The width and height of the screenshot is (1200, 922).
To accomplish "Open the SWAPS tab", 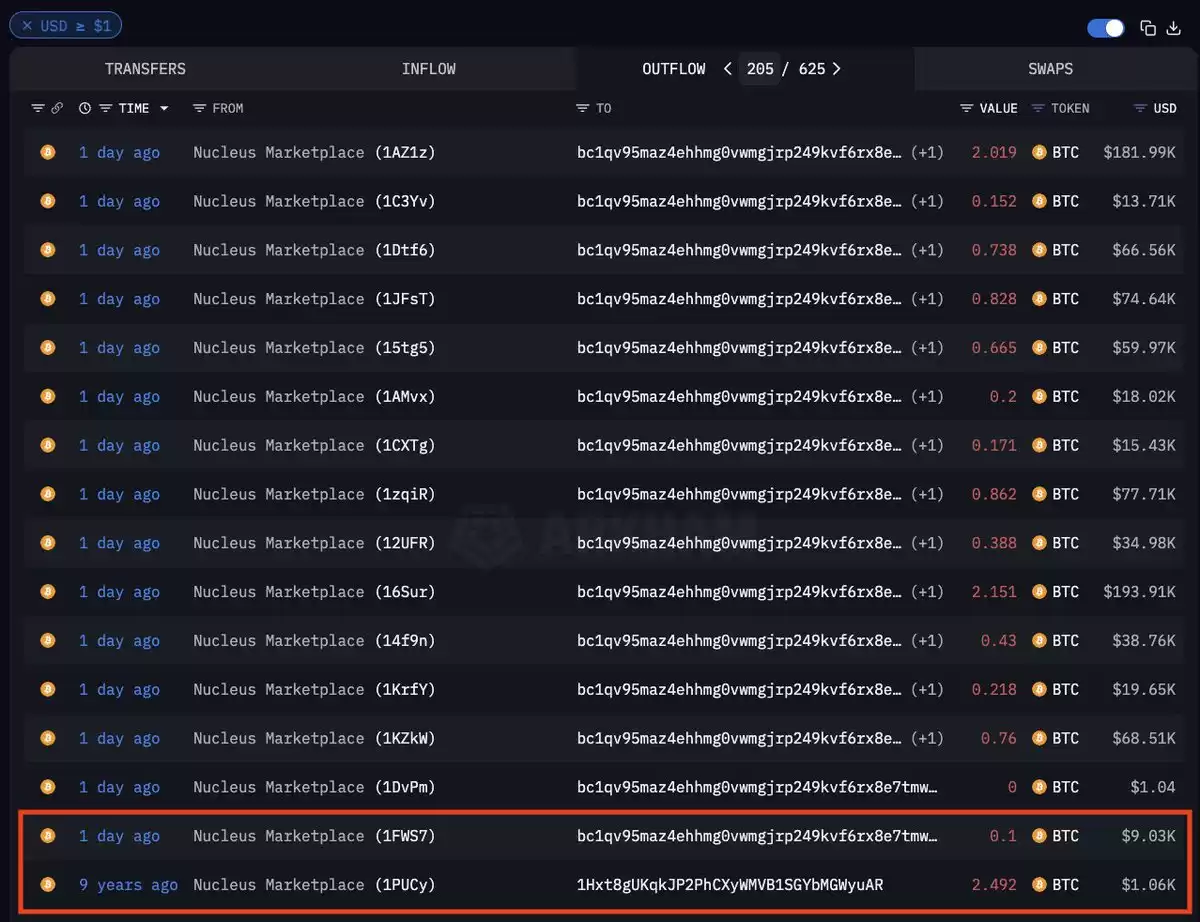I will (x=1050, y=69).
